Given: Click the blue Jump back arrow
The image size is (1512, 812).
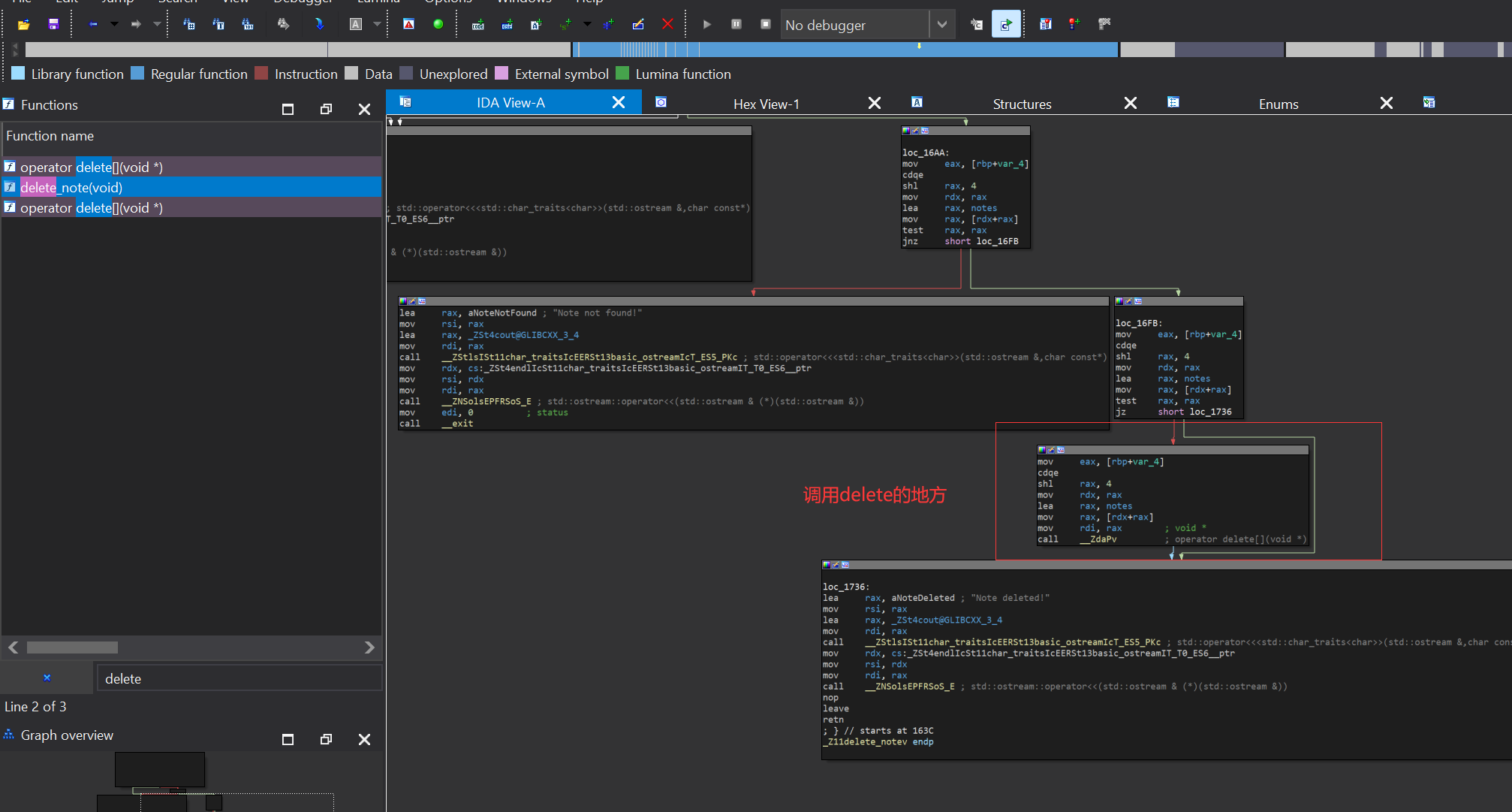Looking at the screenshot, I should tap(93, 24).
